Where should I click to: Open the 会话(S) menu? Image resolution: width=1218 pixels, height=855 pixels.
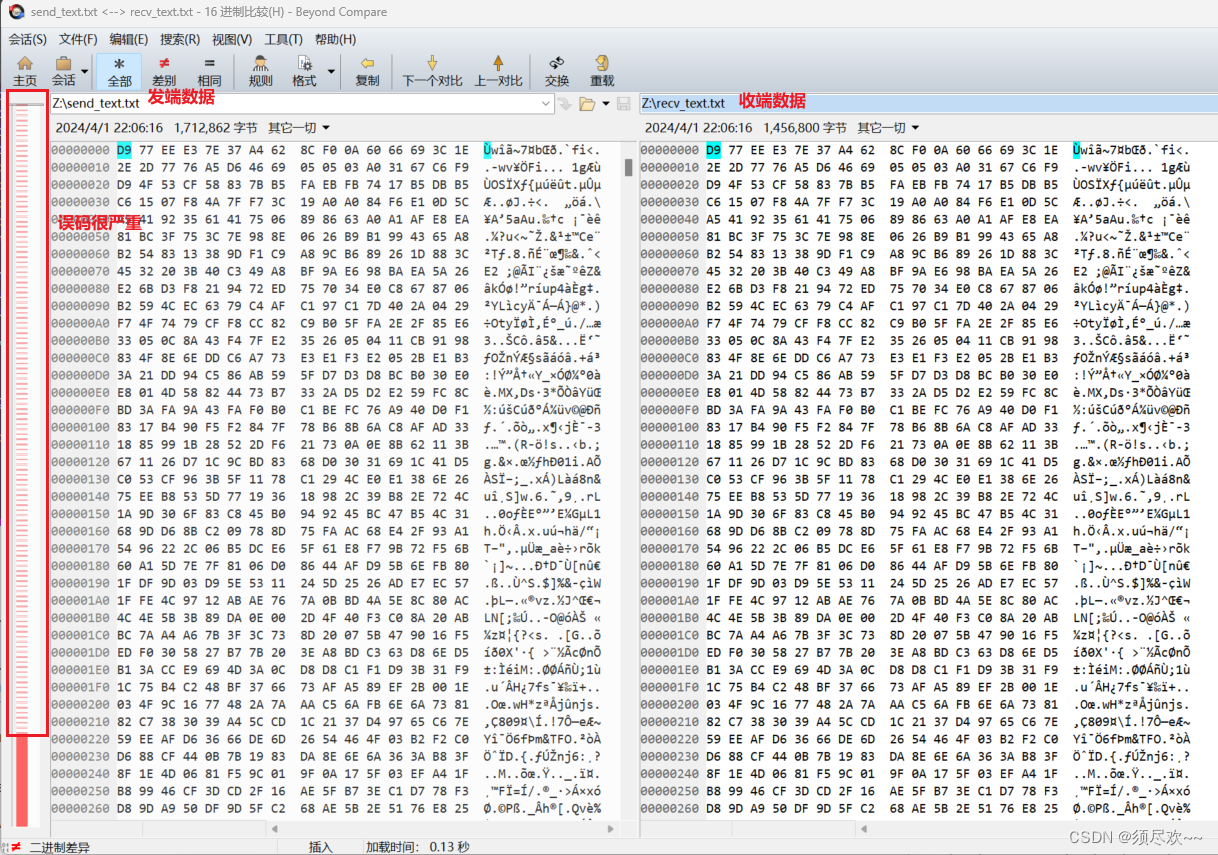[x=27, y=39]
